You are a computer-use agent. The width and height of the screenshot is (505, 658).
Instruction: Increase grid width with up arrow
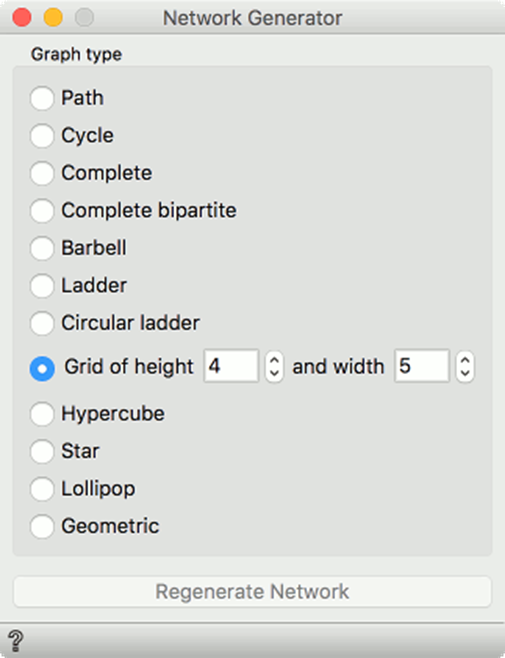[465, 360]
